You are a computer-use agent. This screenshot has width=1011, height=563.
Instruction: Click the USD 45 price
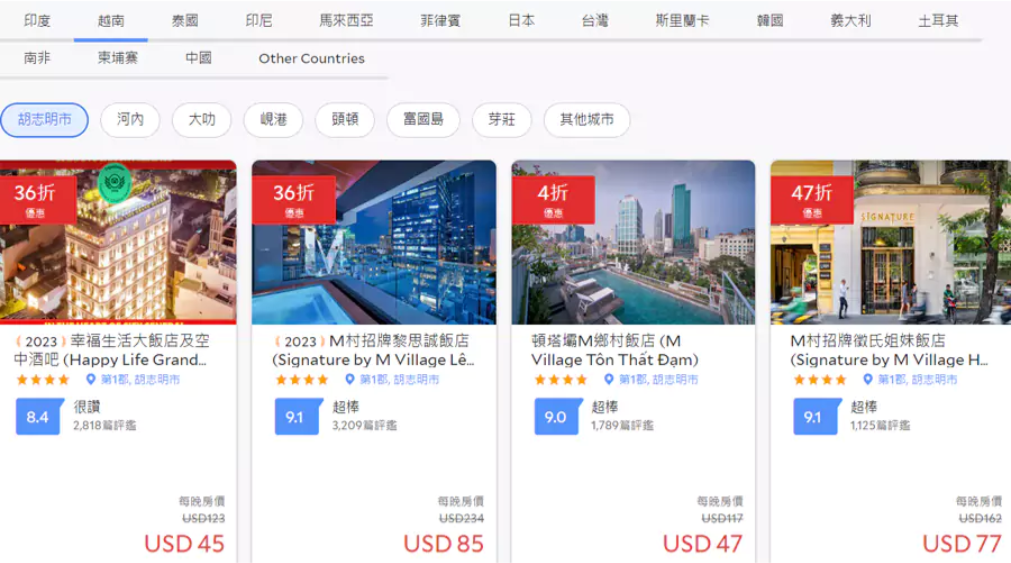click(x=184, y=544)
